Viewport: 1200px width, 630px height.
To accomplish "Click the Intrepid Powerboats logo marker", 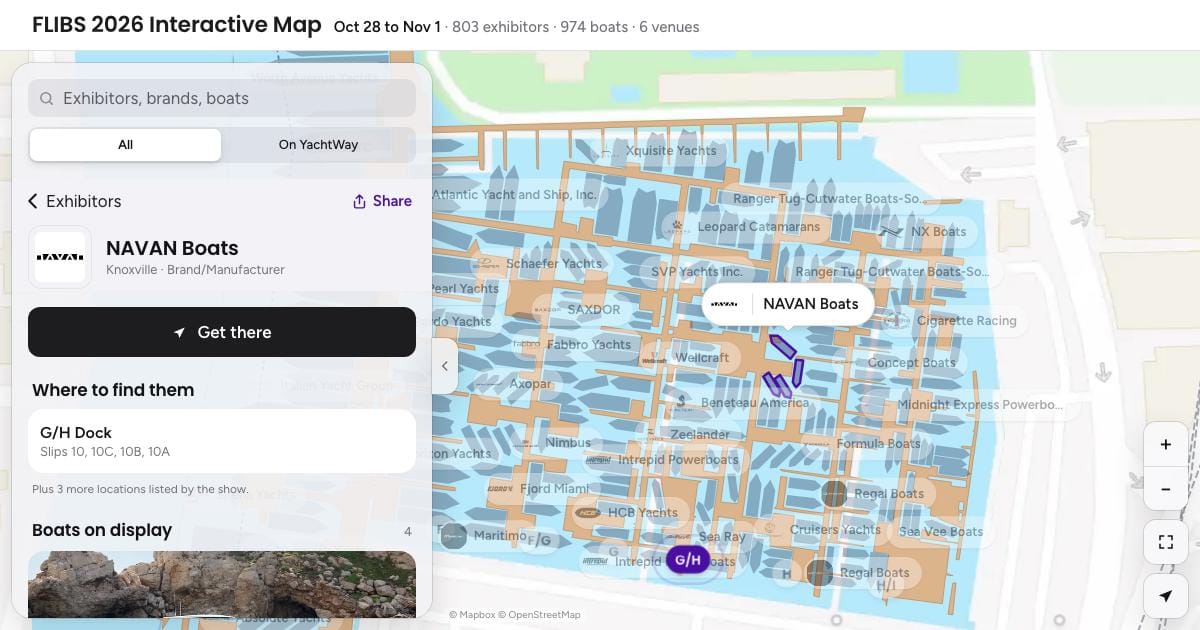I will (x=598, y=461).
